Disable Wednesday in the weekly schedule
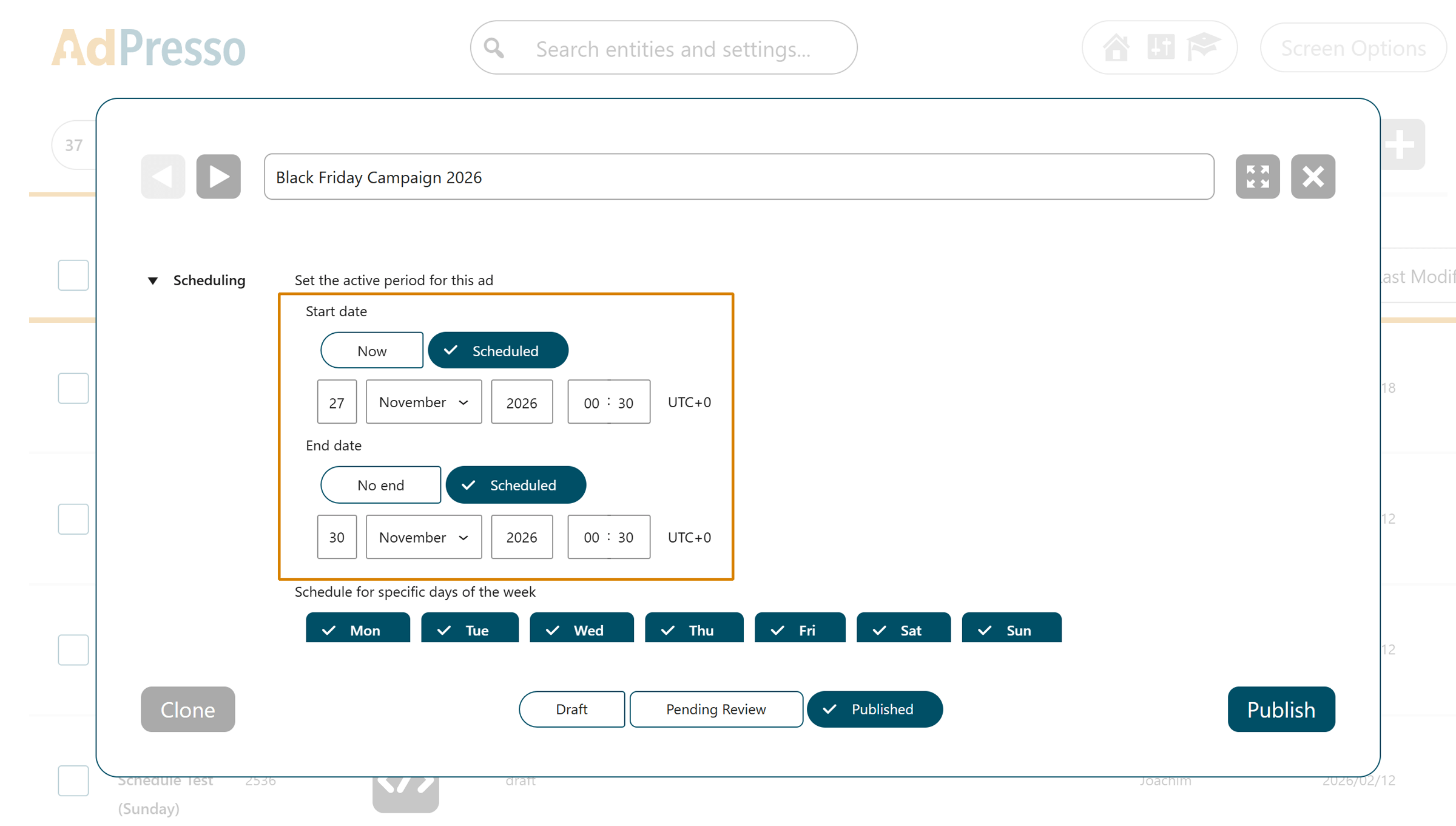The height and width of the screenshot is (826, 1456). (581, 629)
